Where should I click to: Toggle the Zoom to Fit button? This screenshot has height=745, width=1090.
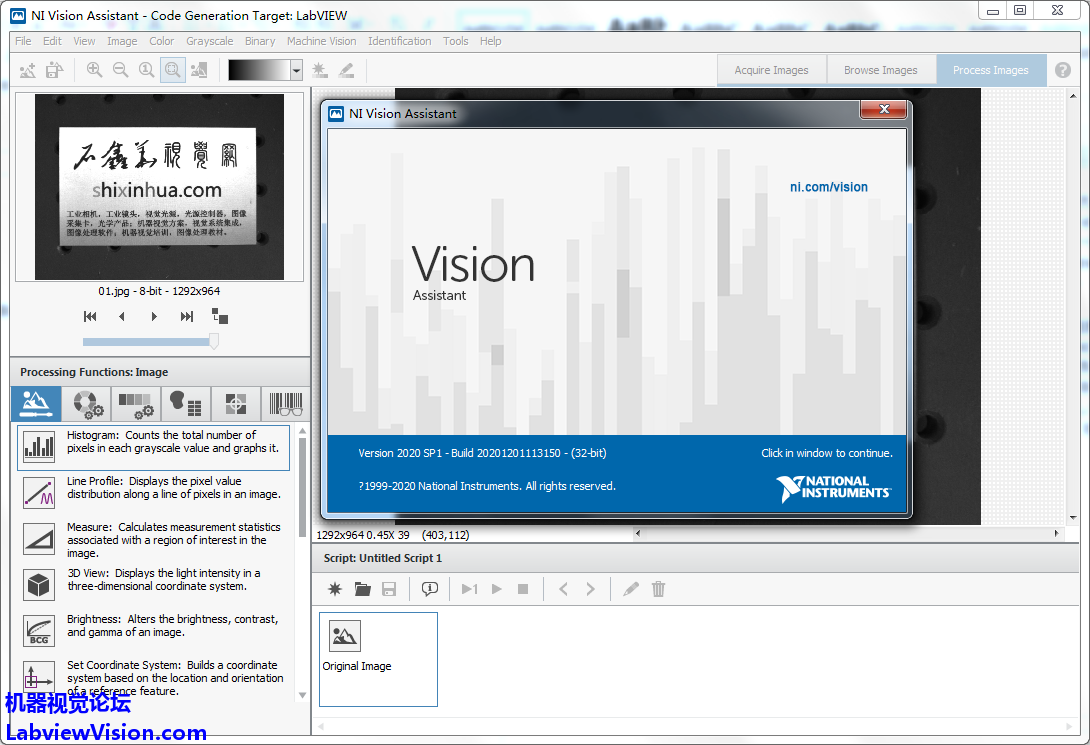point(172,70)
